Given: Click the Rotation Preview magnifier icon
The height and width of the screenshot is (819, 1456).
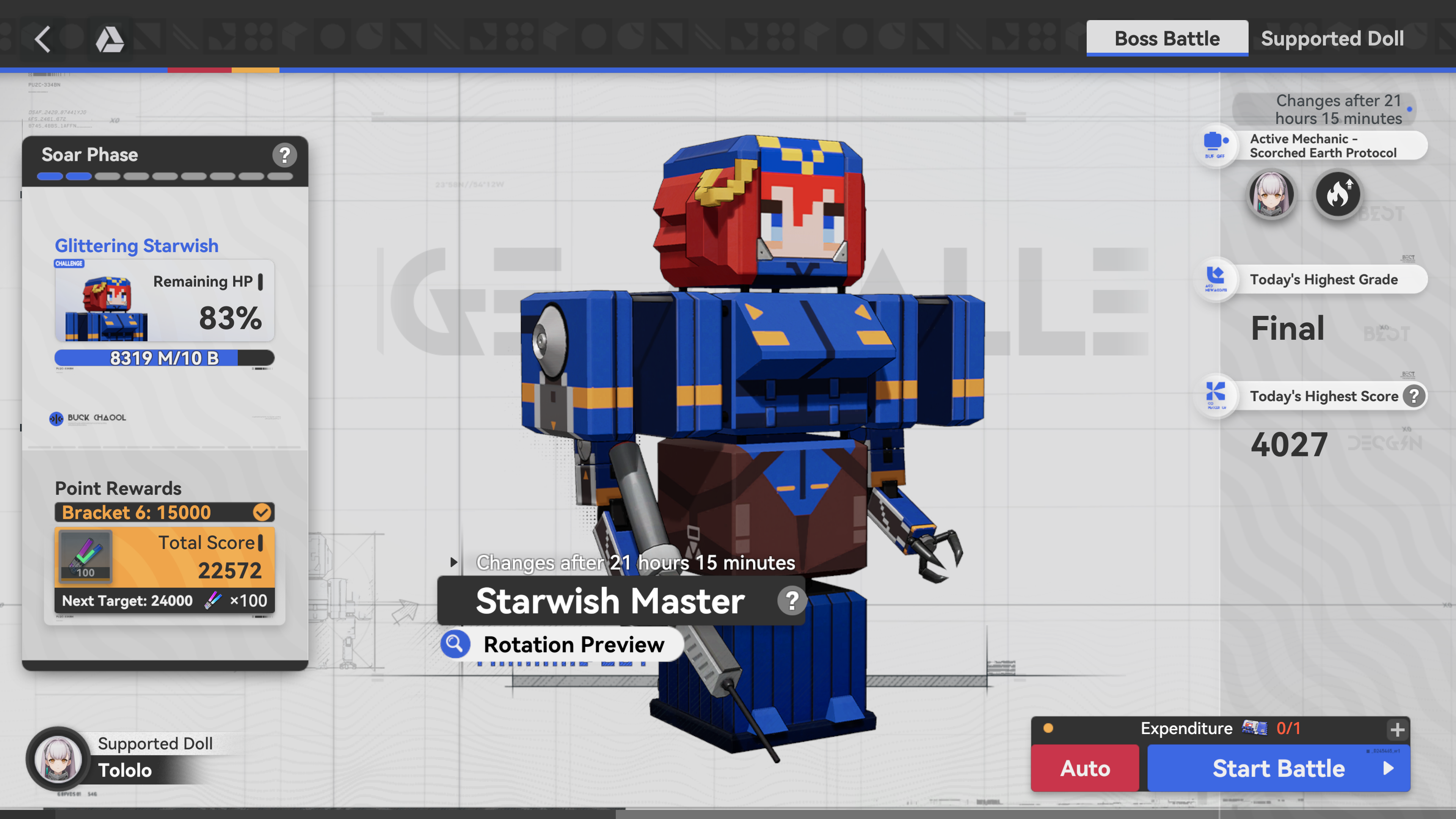Looking at the screenshot, I should point(455,644).
